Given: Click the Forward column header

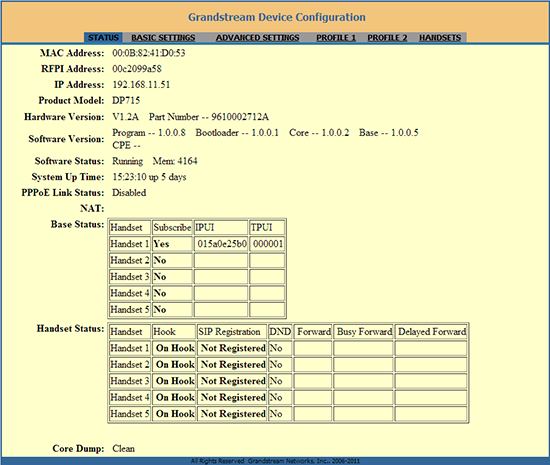Looking at the screenshot, I should pos(313,332).
